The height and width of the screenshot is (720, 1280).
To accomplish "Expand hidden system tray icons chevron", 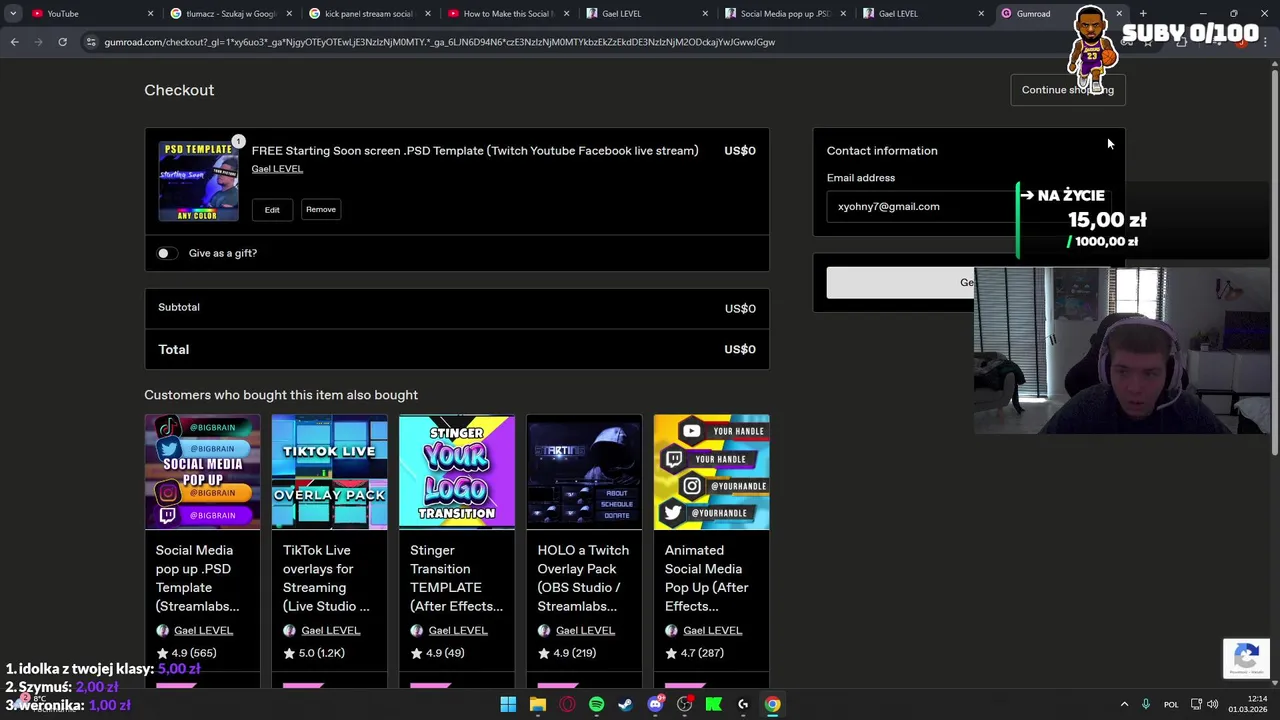I will (x=1124, y=705).
